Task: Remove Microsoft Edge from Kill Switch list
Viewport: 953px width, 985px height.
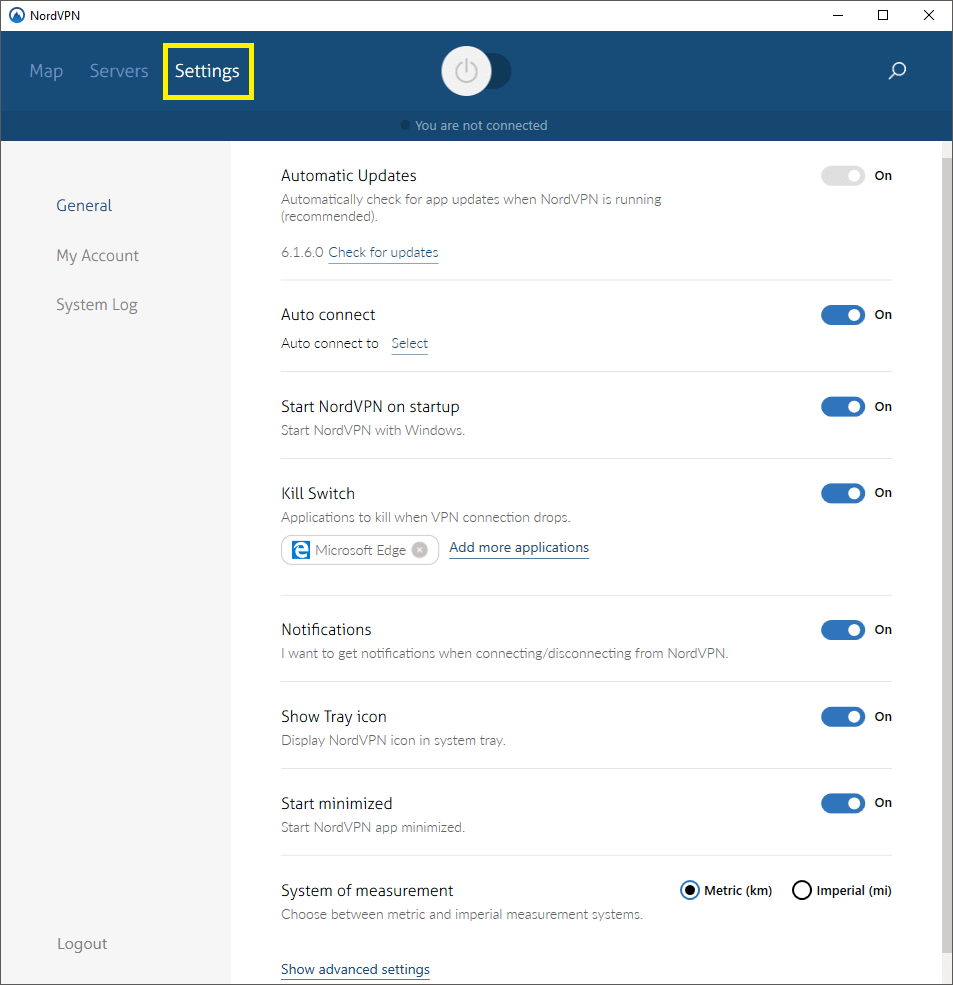Action: coord(420,550)
